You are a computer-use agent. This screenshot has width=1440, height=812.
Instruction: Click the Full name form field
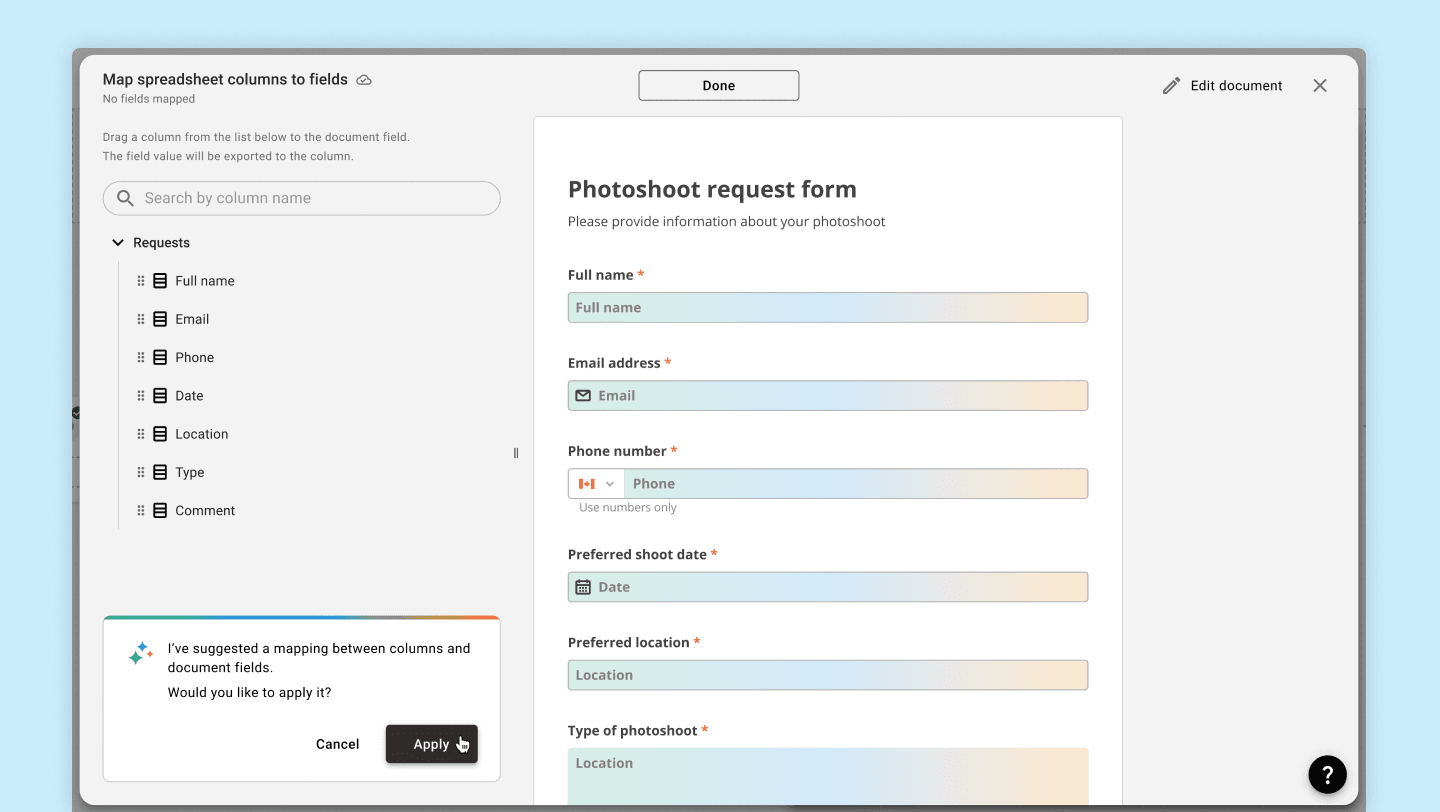tap(828, 308)
